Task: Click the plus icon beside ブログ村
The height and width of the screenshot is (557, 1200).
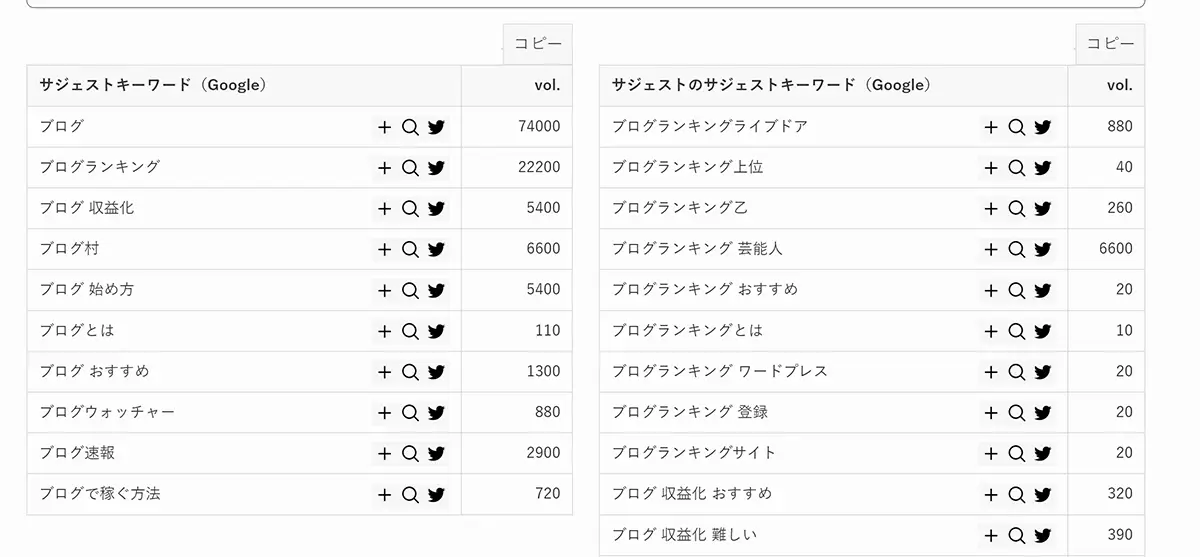Action: pos(384,250)
